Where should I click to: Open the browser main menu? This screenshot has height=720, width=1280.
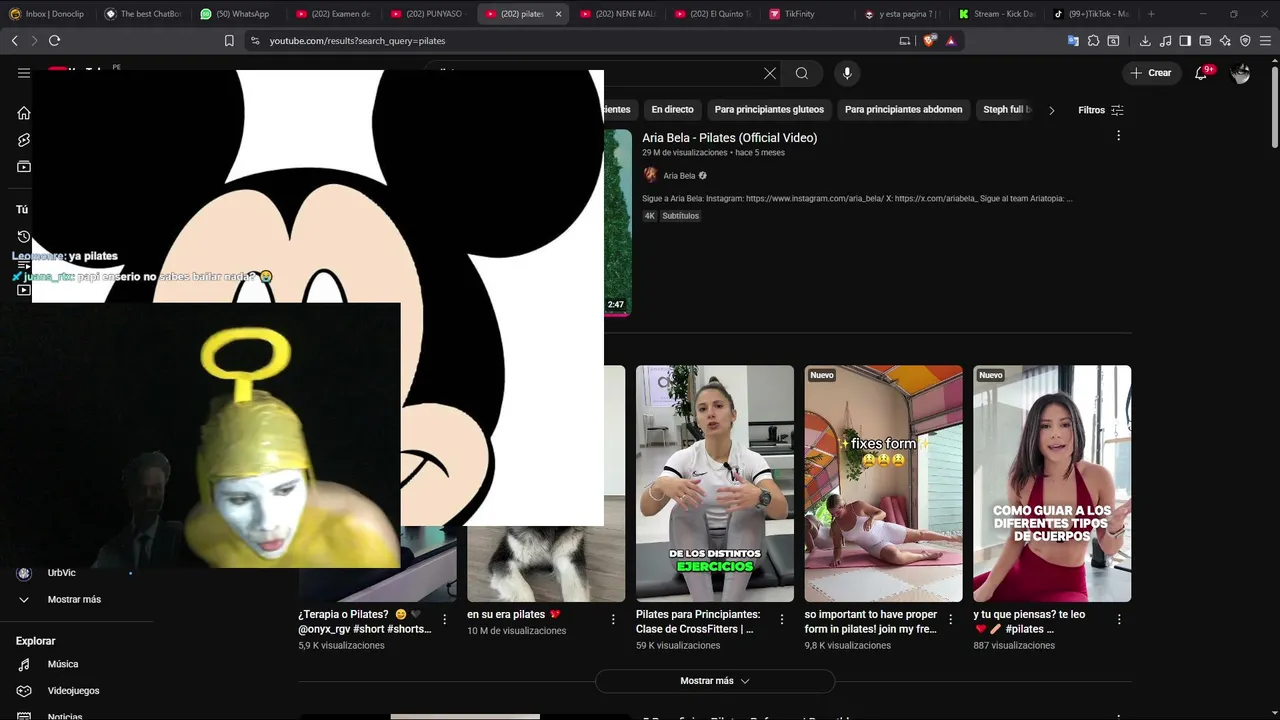click(x=1265, y=41)
